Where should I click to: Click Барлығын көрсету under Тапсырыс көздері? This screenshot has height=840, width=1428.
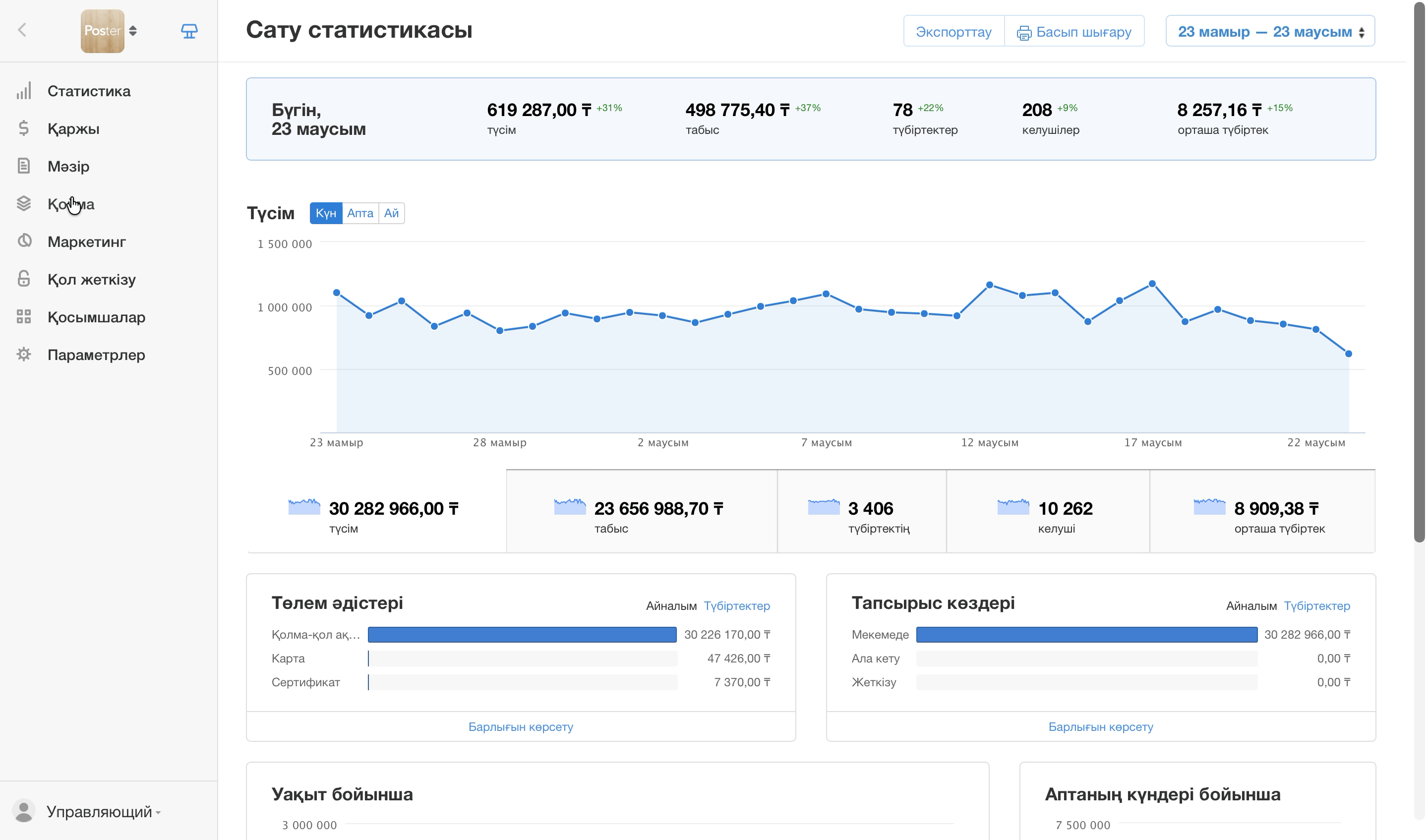point(1101,726)
